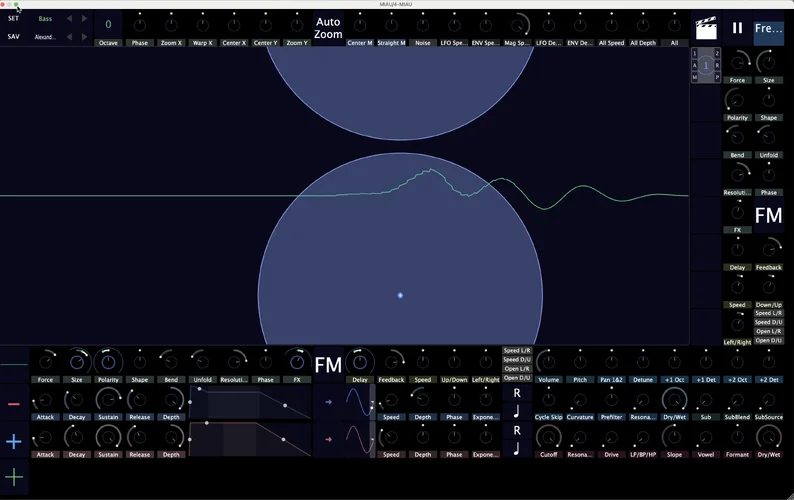The width and height of the screenshot is (794, 500).
Task: Click the +2 Oct label
Action: tap(737, 379)
